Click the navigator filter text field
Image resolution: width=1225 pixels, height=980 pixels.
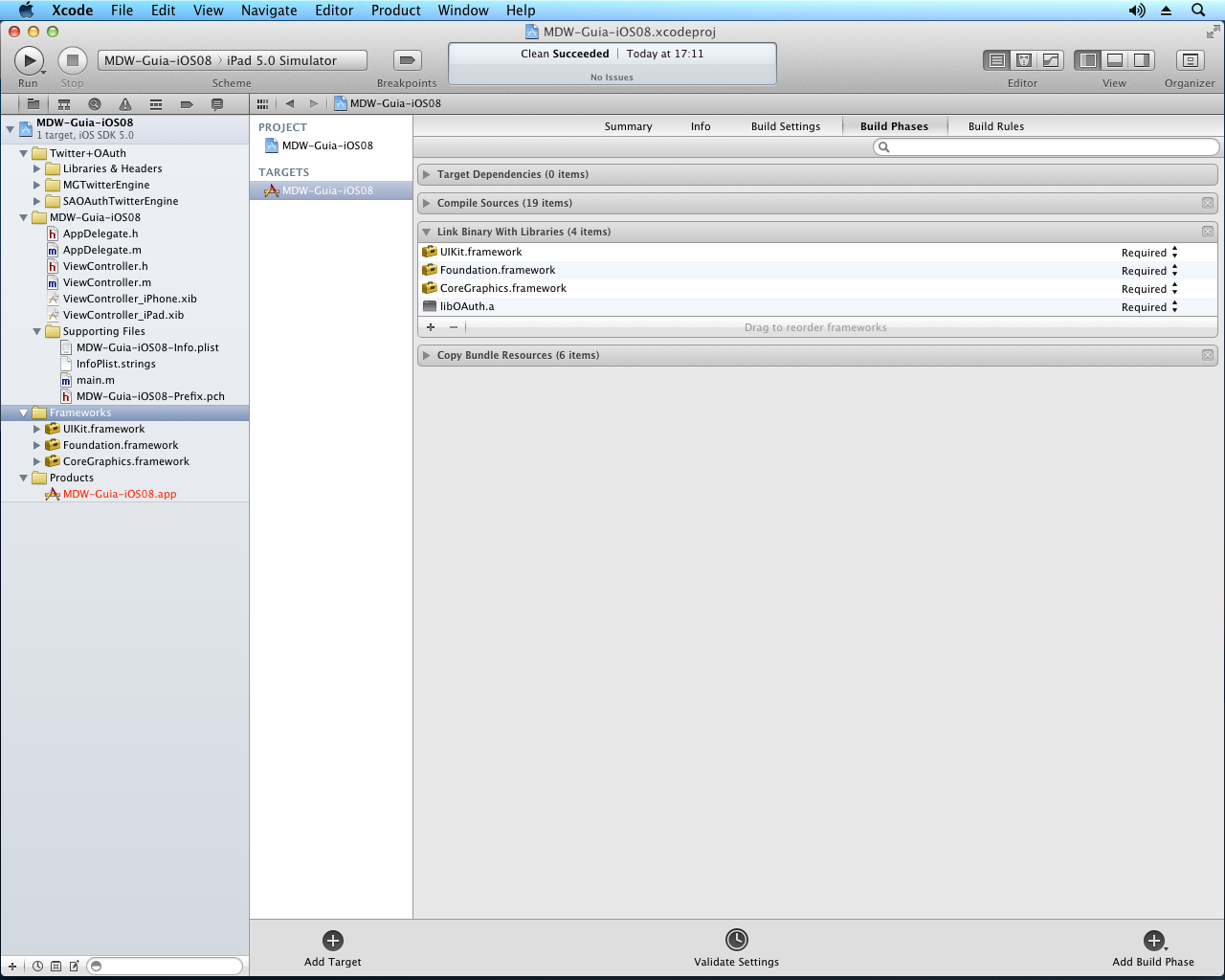click(x=165, y=967)
